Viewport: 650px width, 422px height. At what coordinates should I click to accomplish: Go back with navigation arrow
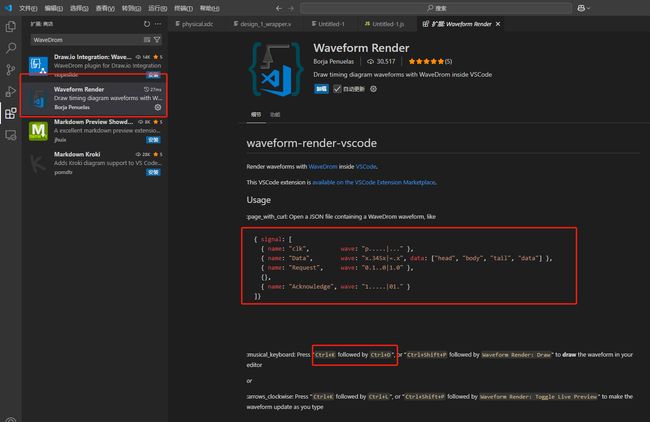279,8
